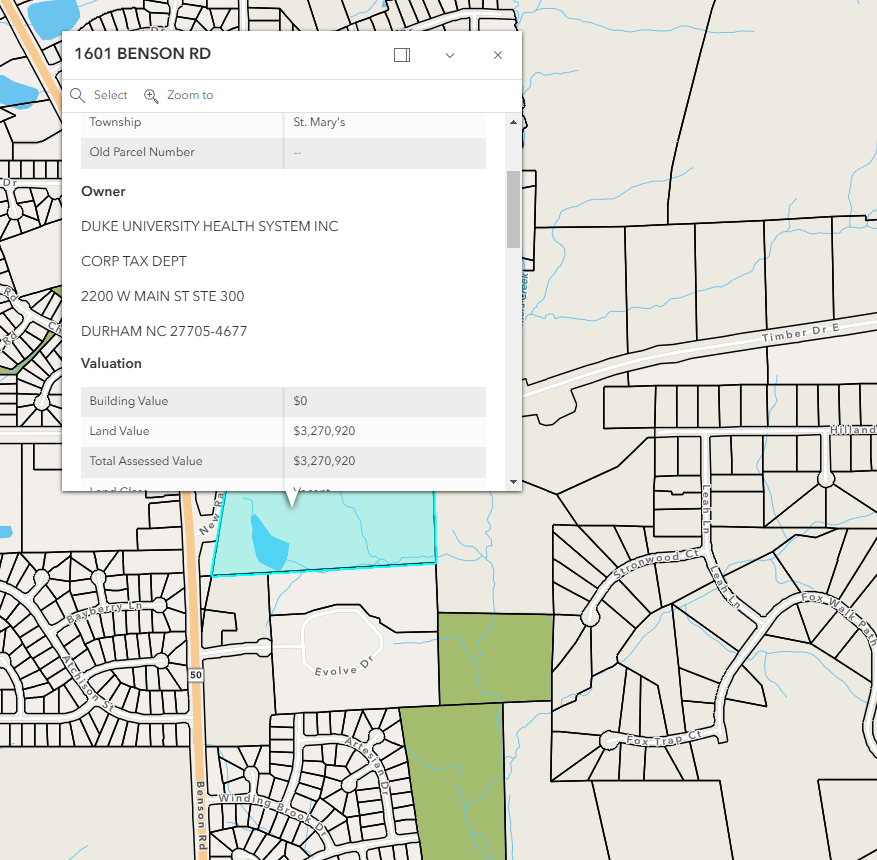Click the Total Assessed Value row
877x860 pixels.
click(x=283, y=461)
